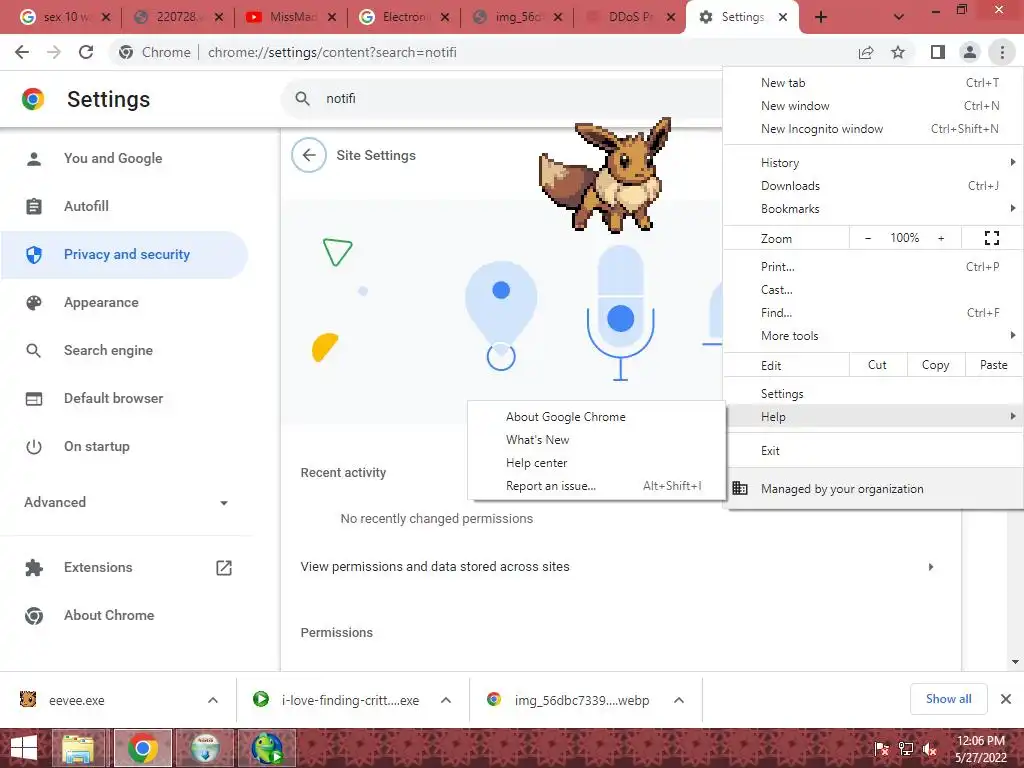The width and height of the screenshot is (1024, 768).
Task: Select Print... in Chrome menu
Action: point(874,266)
